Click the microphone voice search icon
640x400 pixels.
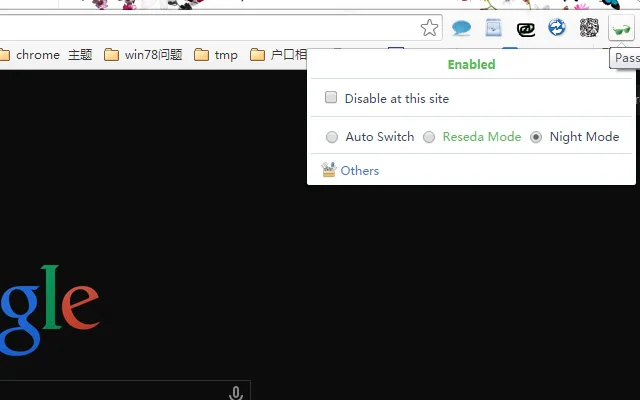236,393
